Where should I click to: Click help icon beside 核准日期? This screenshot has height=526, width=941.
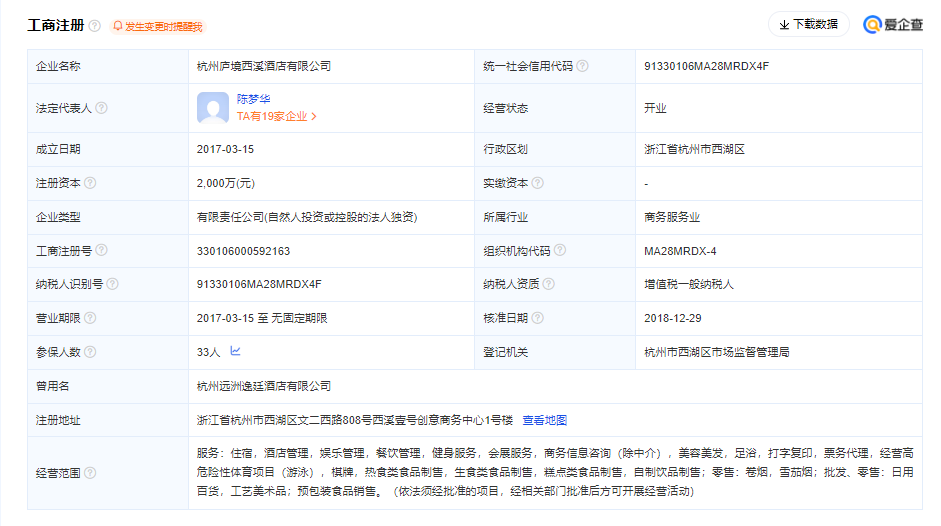tap(538, 318)
